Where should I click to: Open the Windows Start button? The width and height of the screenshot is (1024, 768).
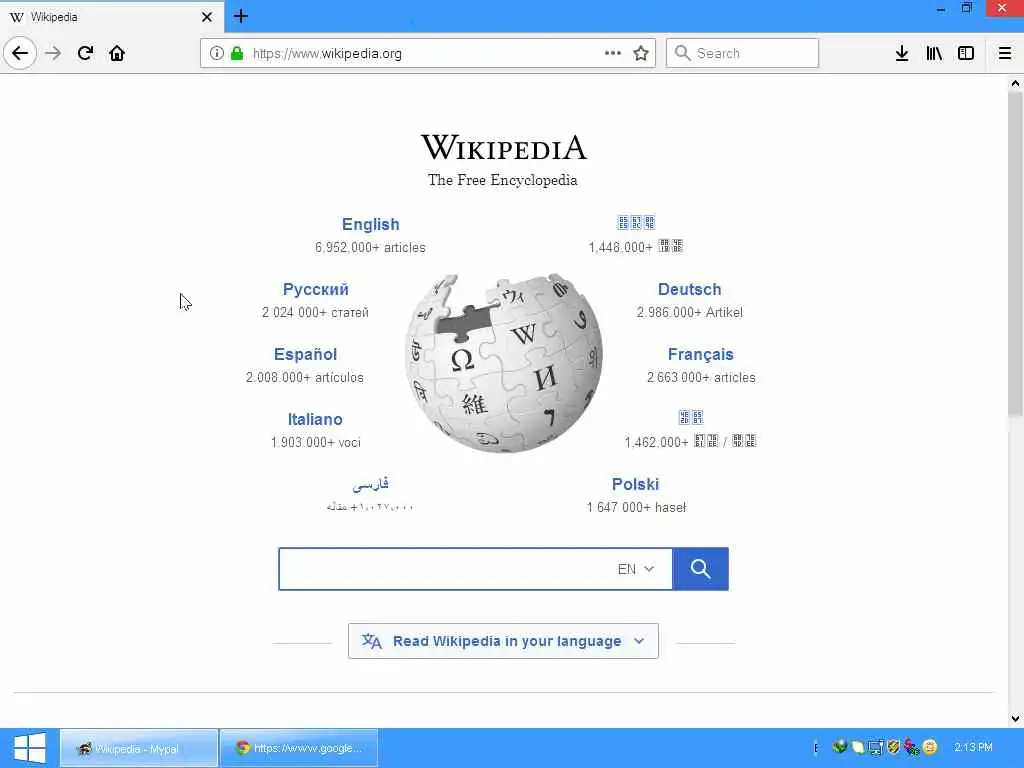pyautogui.click(x=29, y=748)
